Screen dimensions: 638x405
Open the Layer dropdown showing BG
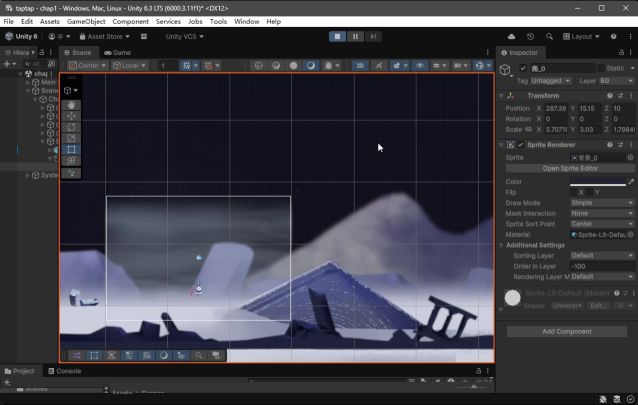(x=616, y=81)
